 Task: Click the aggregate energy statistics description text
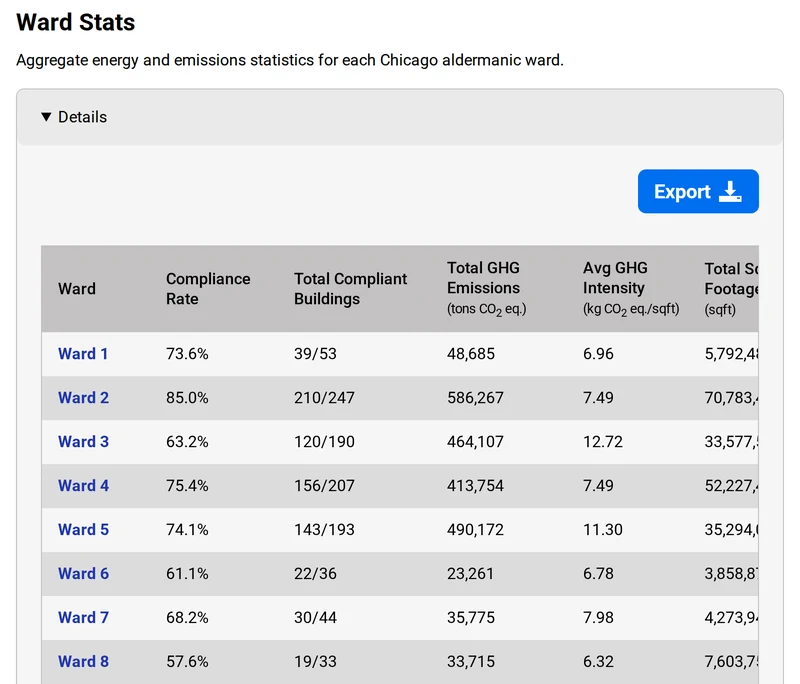point(290,60)
